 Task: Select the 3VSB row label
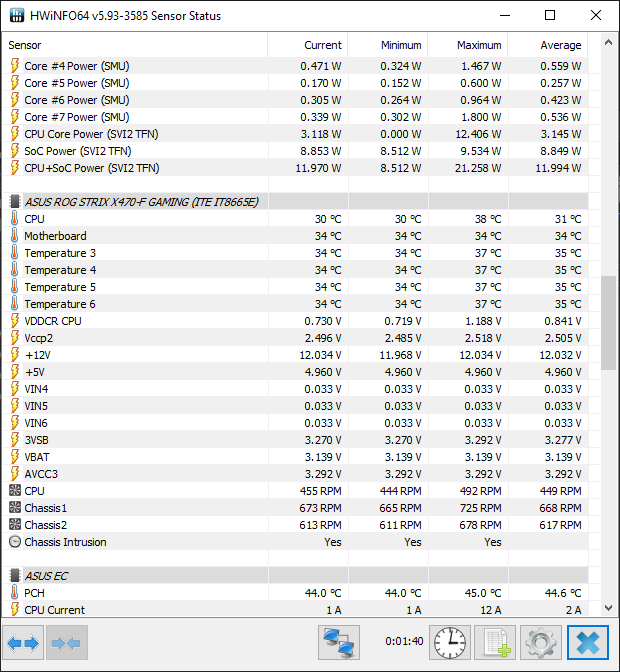point(36,440)
